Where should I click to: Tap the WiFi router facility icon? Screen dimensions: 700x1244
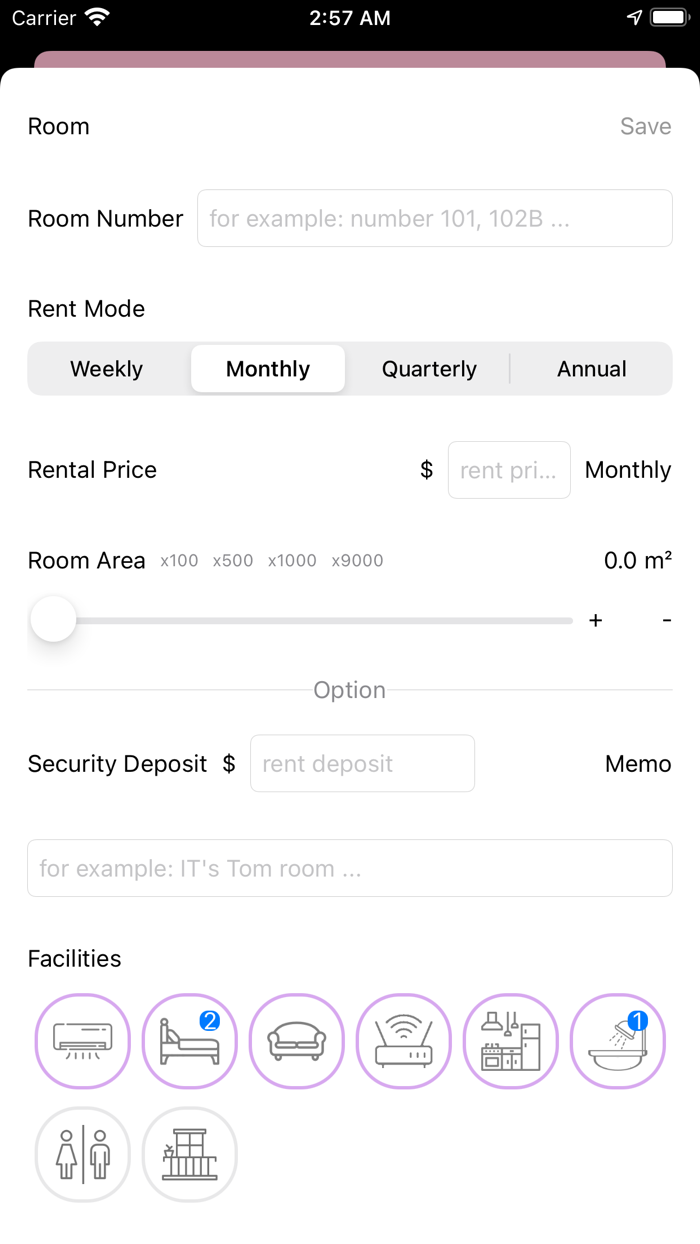click(x=403, y=1041)
